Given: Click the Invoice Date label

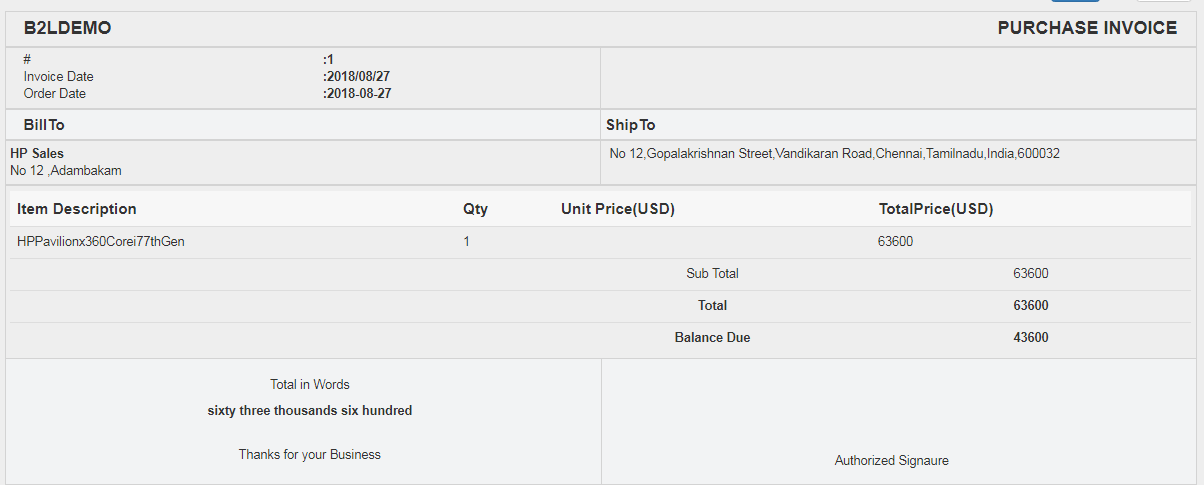Looking at the screenshot, I should (x=58, y=76).
